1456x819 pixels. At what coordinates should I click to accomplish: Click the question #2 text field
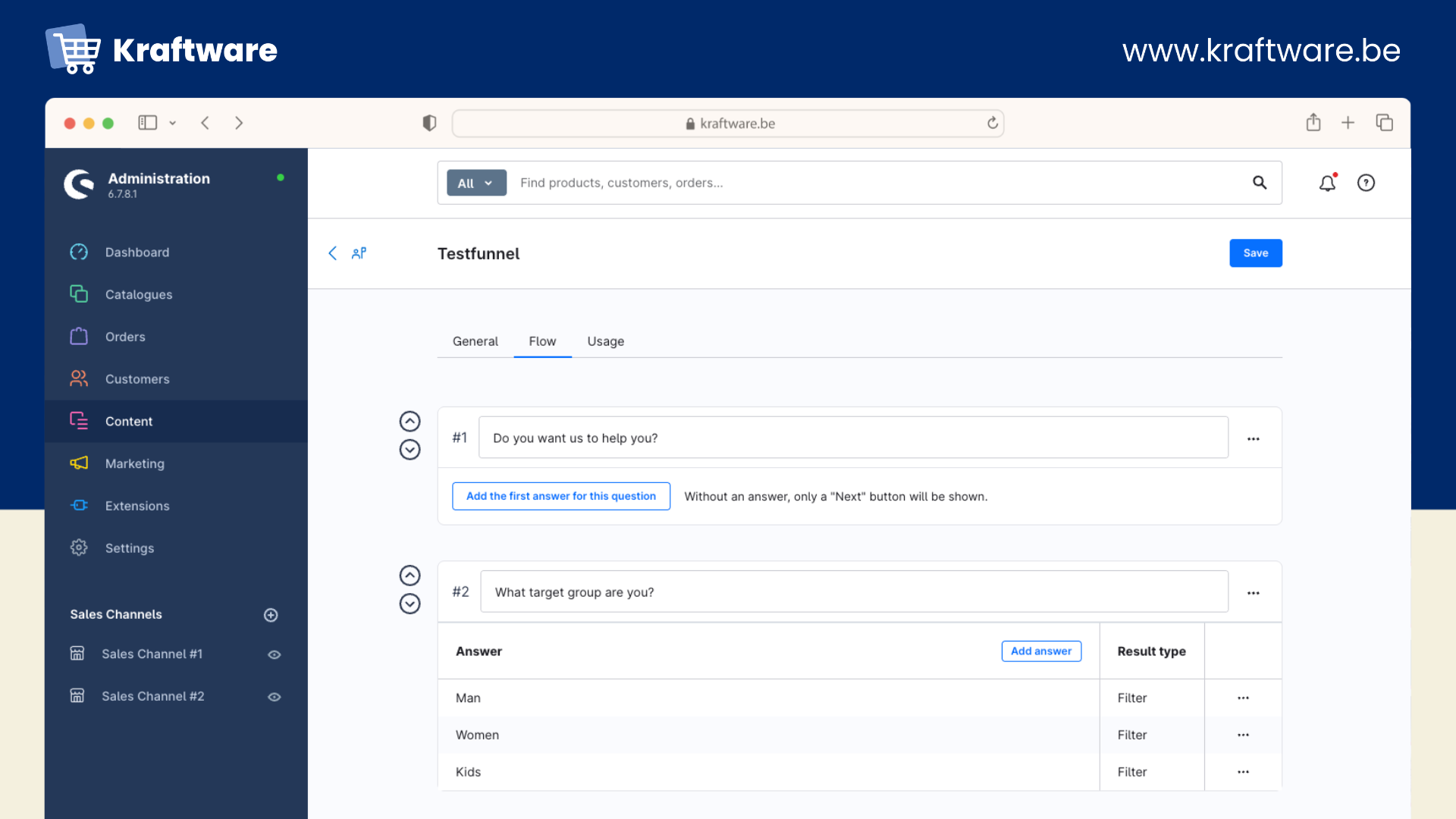click(x=853, y=592)
